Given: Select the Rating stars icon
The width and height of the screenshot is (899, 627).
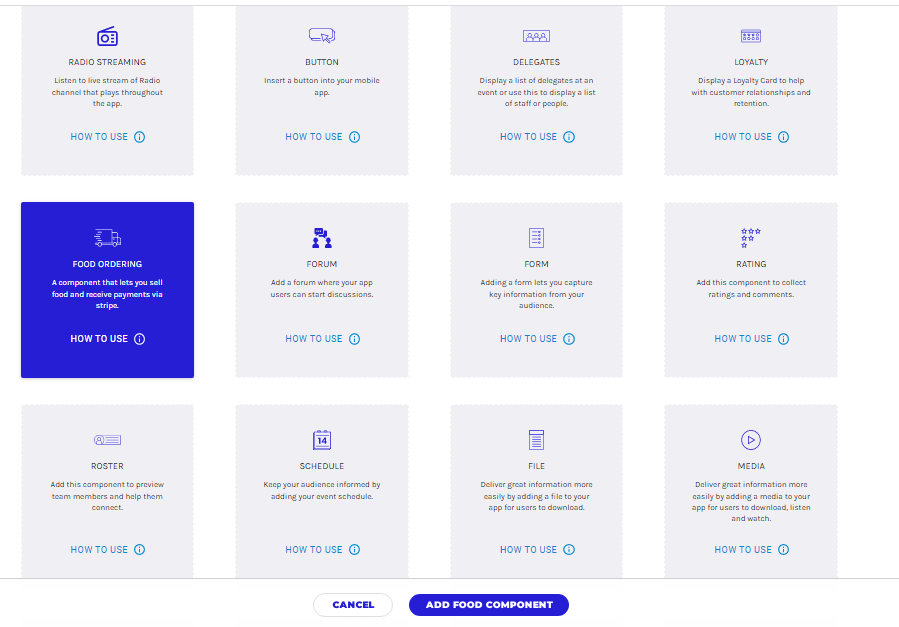Looking at the screenshot, I should [x=751, y=238].
